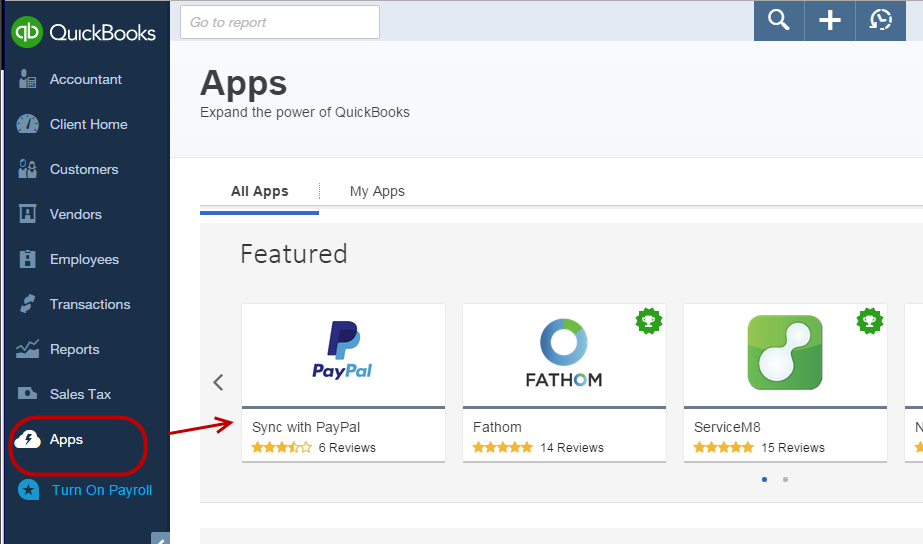Open the Sync with PayPal title
The height and width of the screenshot is (544, 923).
click(306, 427)
